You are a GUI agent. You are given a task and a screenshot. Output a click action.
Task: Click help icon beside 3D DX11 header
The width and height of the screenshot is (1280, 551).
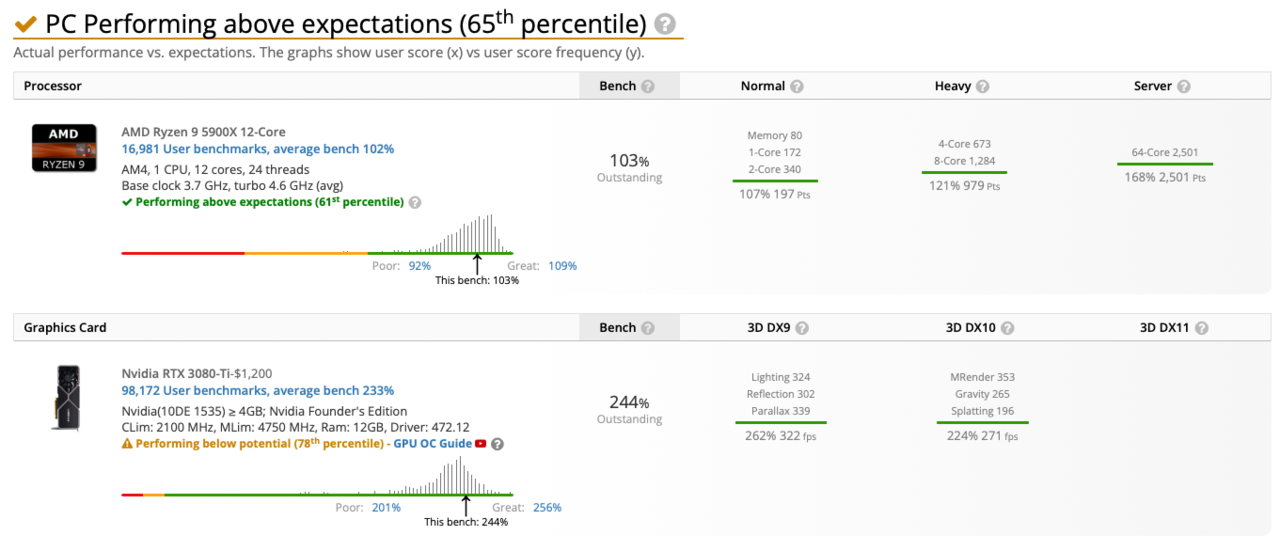[1201, 328]
